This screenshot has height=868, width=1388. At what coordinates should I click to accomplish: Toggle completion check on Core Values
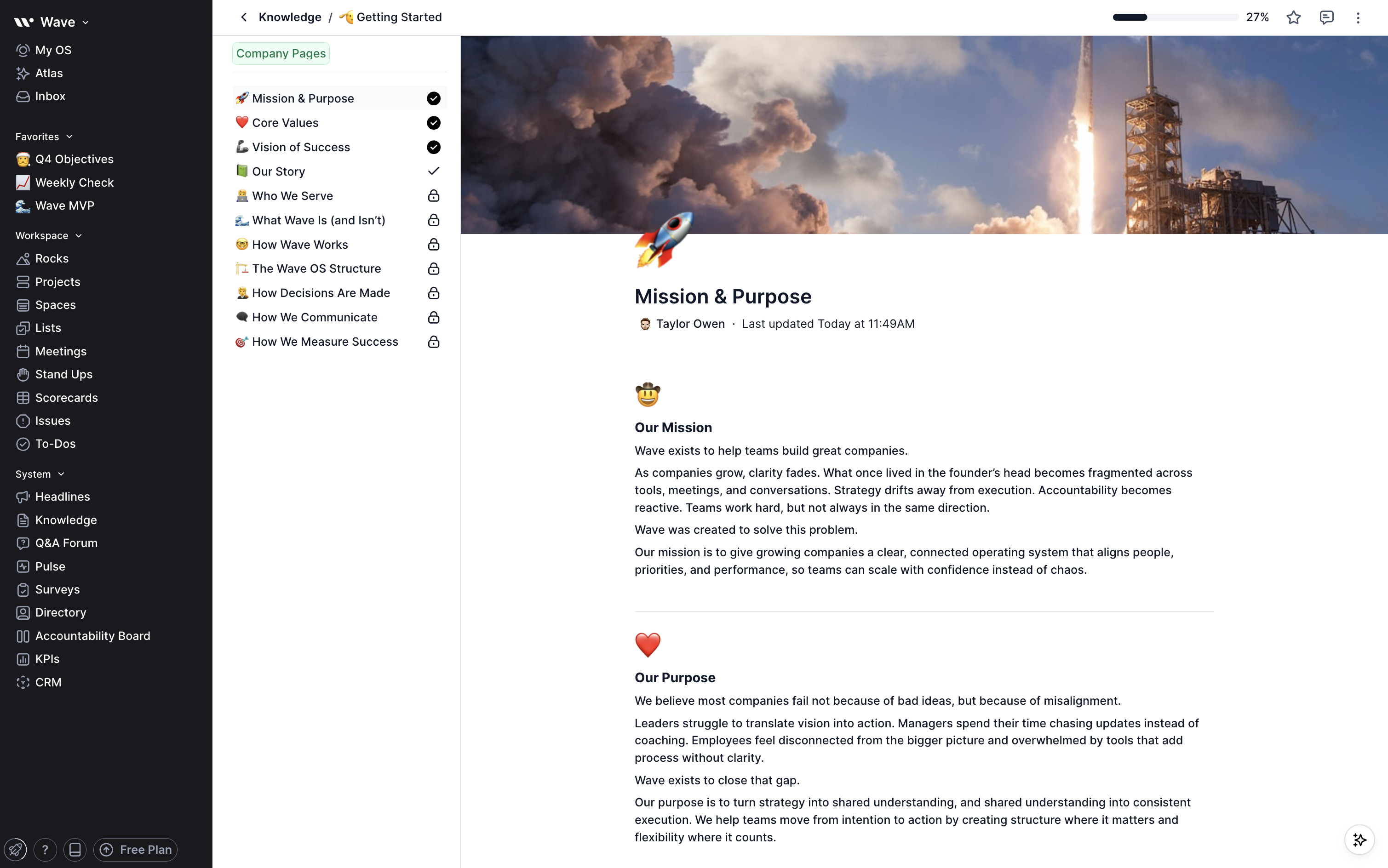(434, 123)
